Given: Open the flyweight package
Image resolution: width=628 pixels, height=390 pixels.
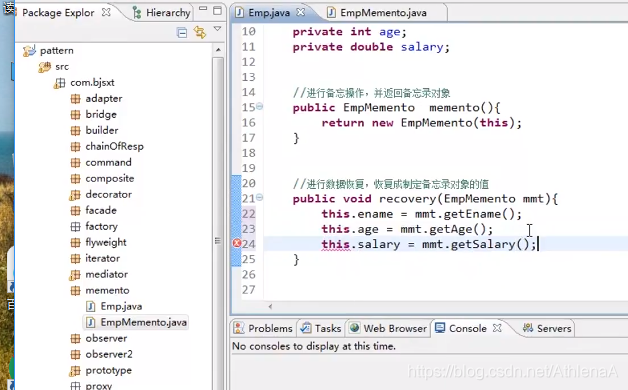Looking at the screenshot, I should (x=106, y=243).
